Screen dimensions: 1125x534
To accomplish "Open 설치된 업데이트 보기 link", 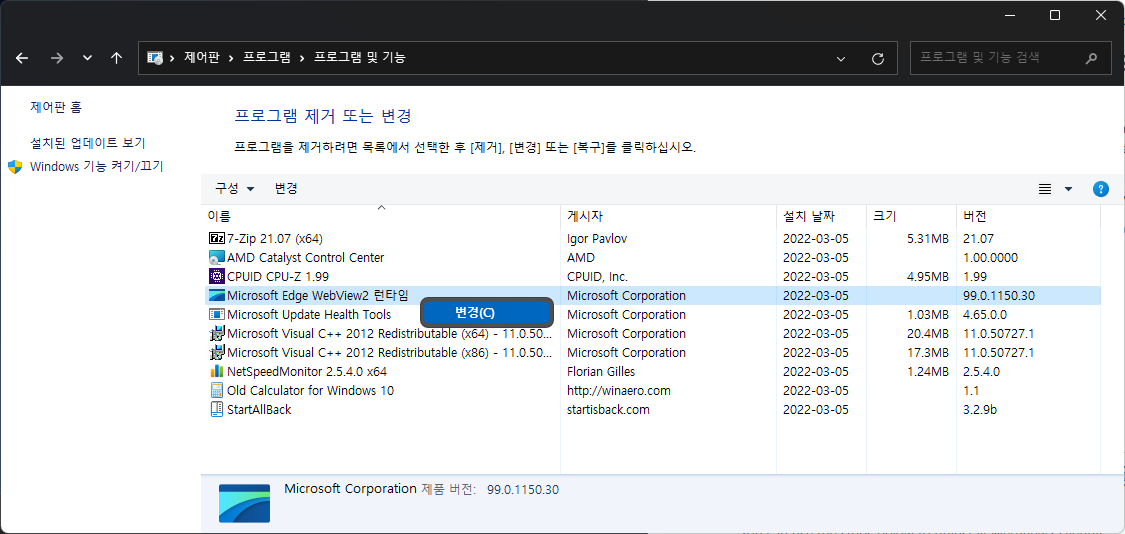I will tap(88, 143).
